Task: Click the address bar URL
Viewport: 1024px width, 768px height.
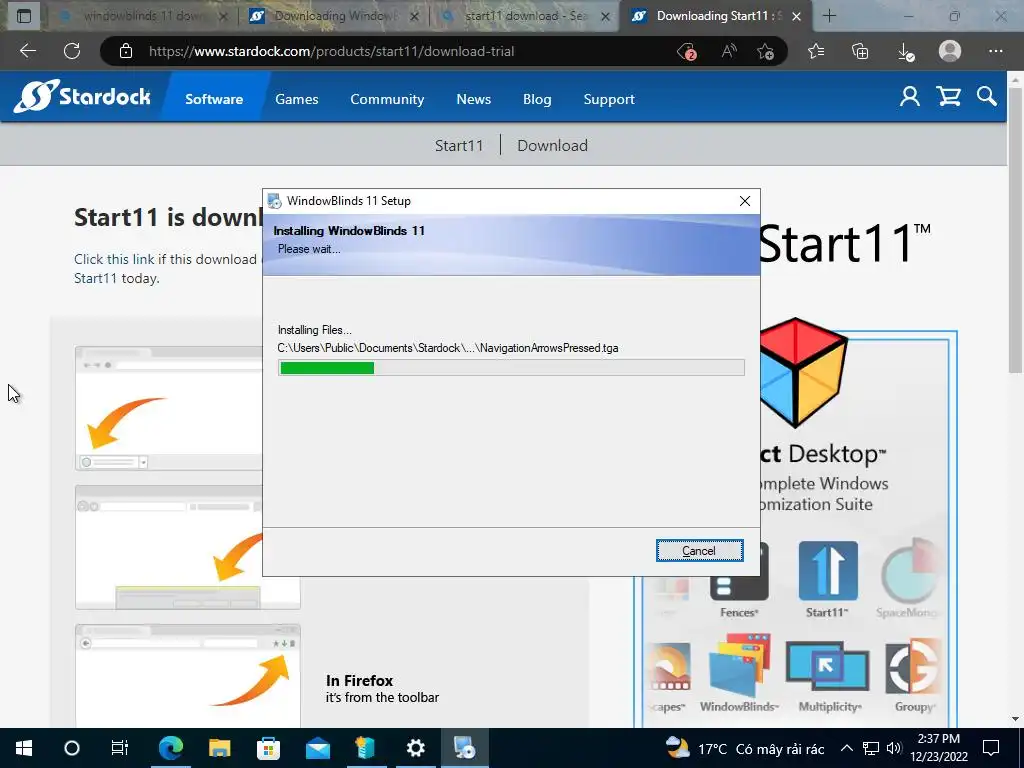Action: (331, 52)
